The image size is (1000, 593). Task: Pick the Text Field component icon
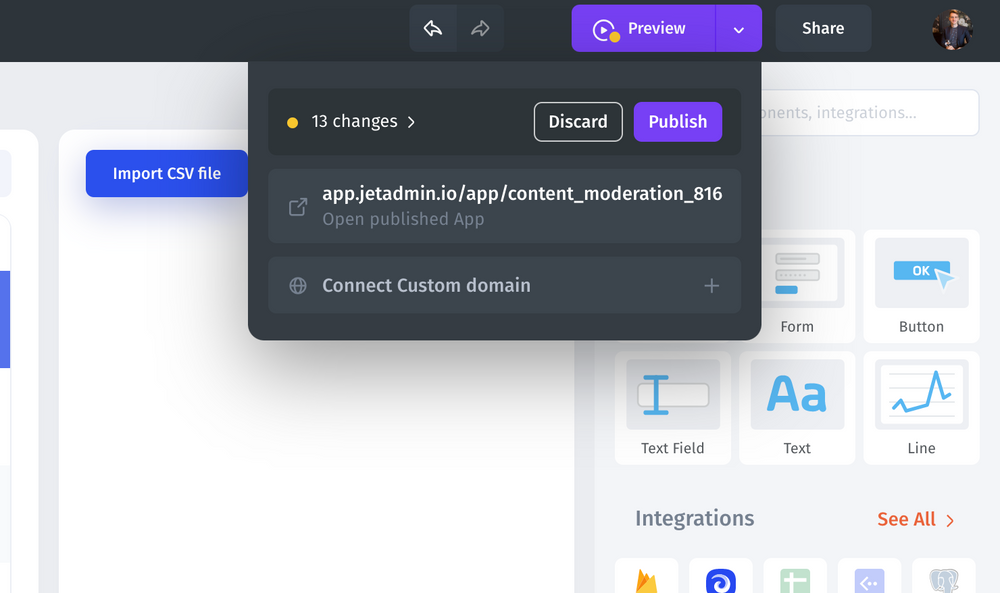tap(672, 394)
